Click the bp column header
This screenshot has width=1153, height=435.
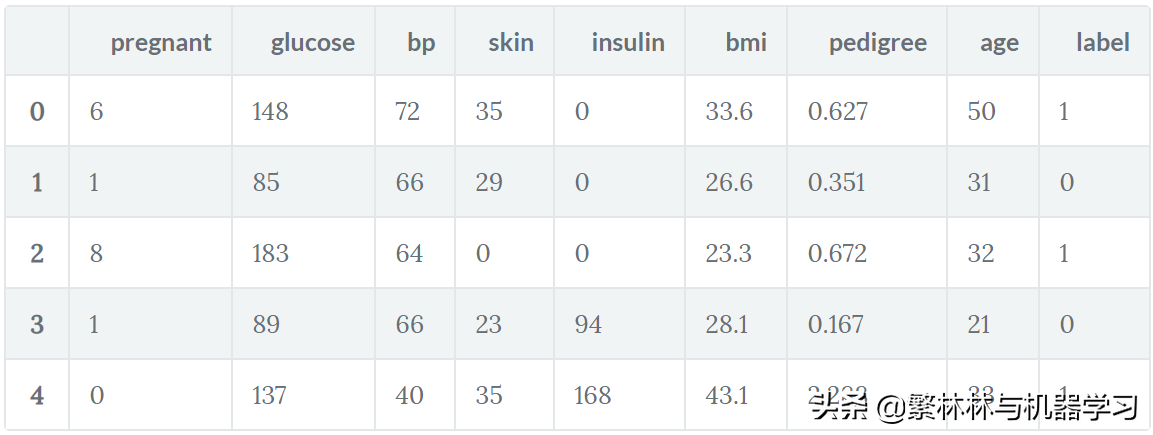421,43
